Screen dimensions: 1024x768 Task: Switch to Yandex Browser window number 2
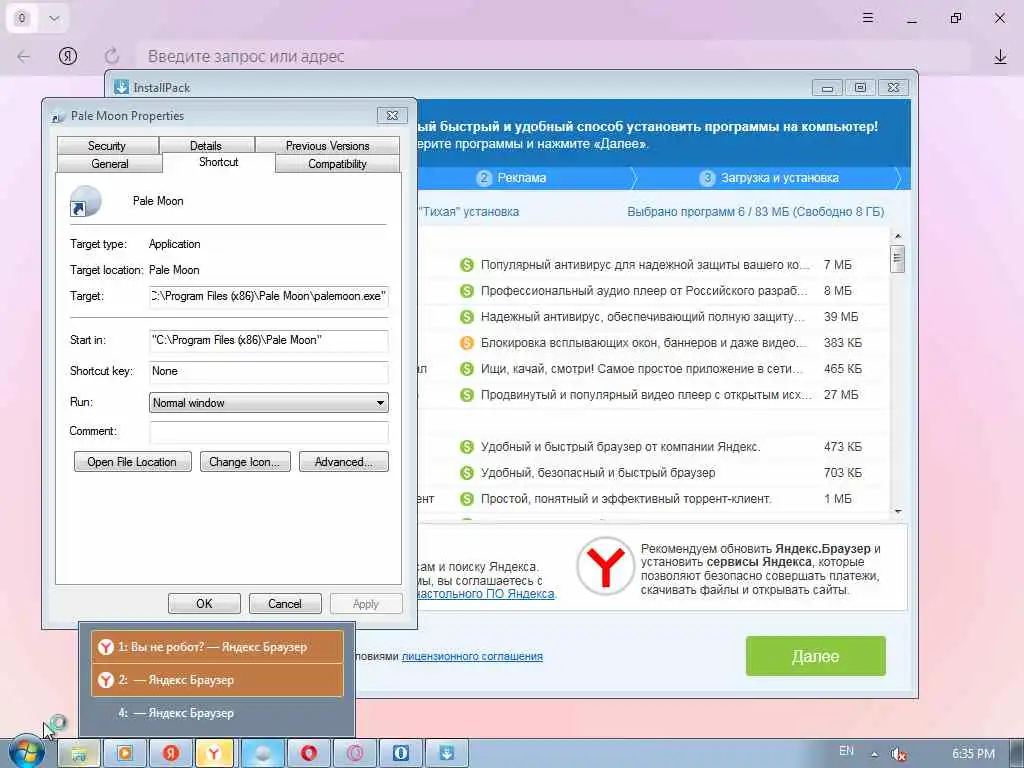217,680
